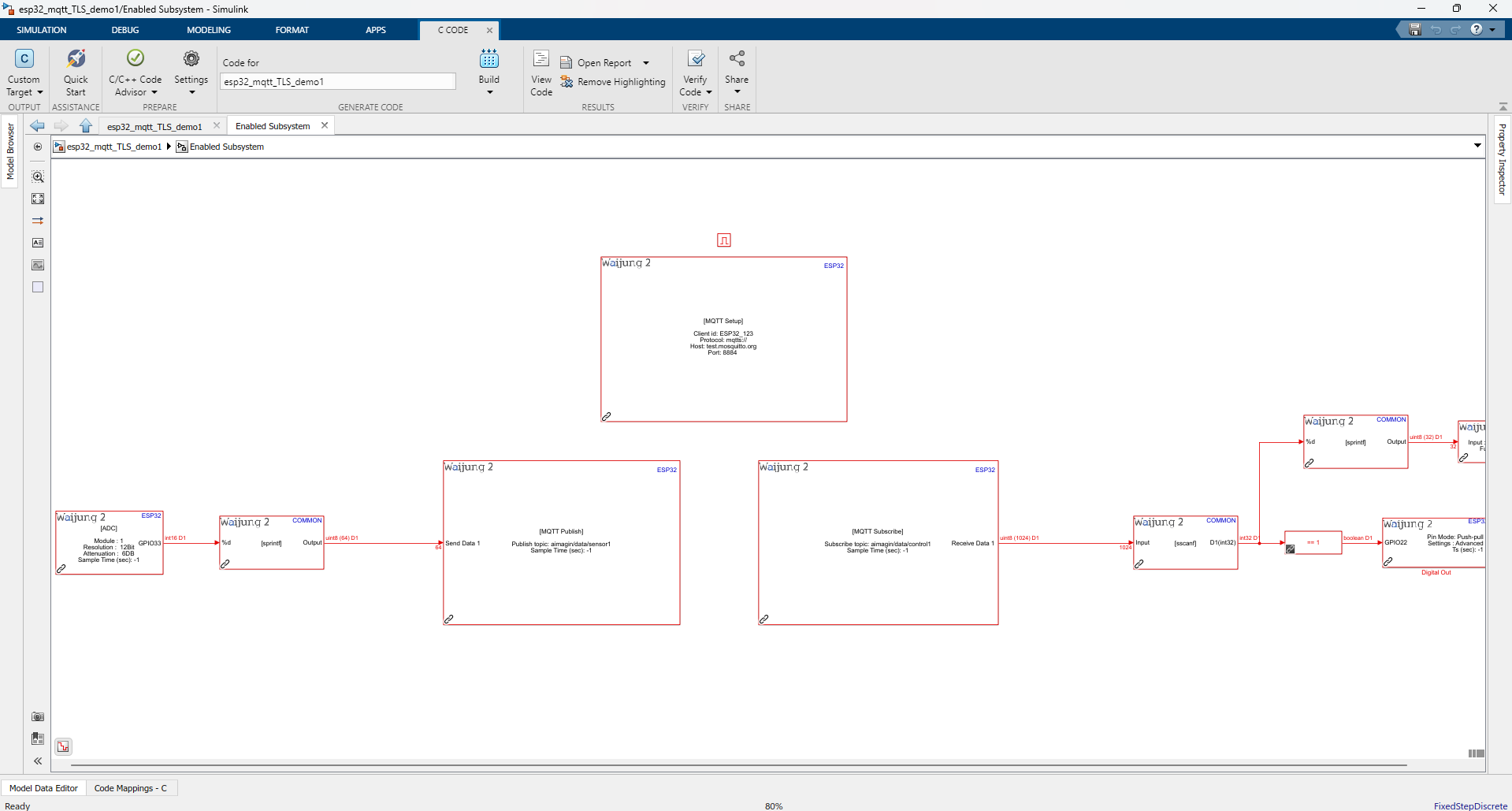Click Remove Highlighting button
1512x811 pixels.
coord(613,82)
